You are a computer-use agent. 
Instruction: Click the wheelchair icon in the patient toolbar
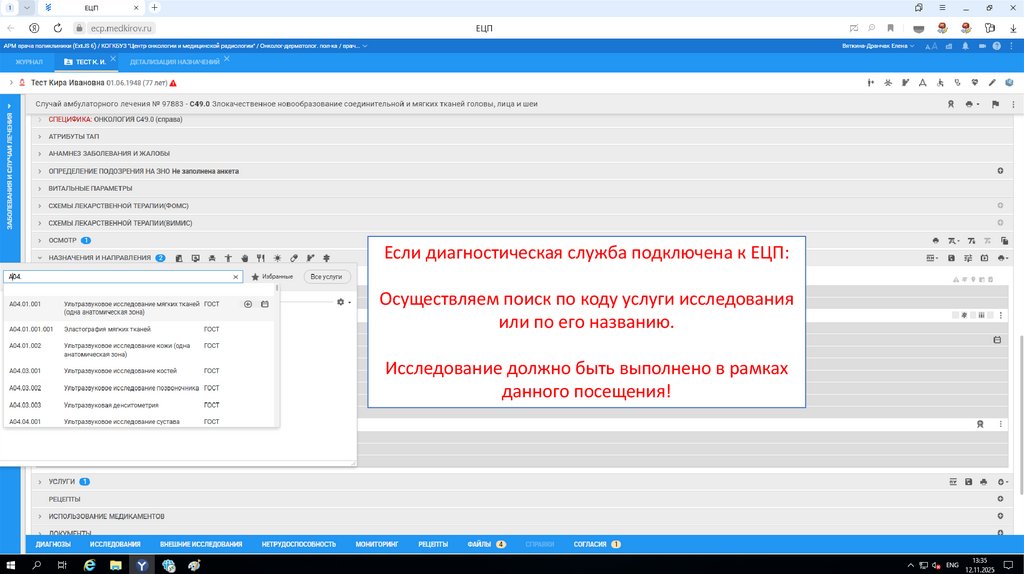click(x=939, y=83)
